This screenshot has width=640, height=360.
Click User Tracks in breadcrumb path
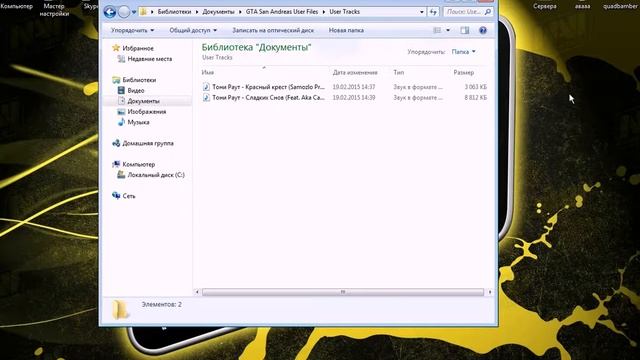[x=344, y=12]
